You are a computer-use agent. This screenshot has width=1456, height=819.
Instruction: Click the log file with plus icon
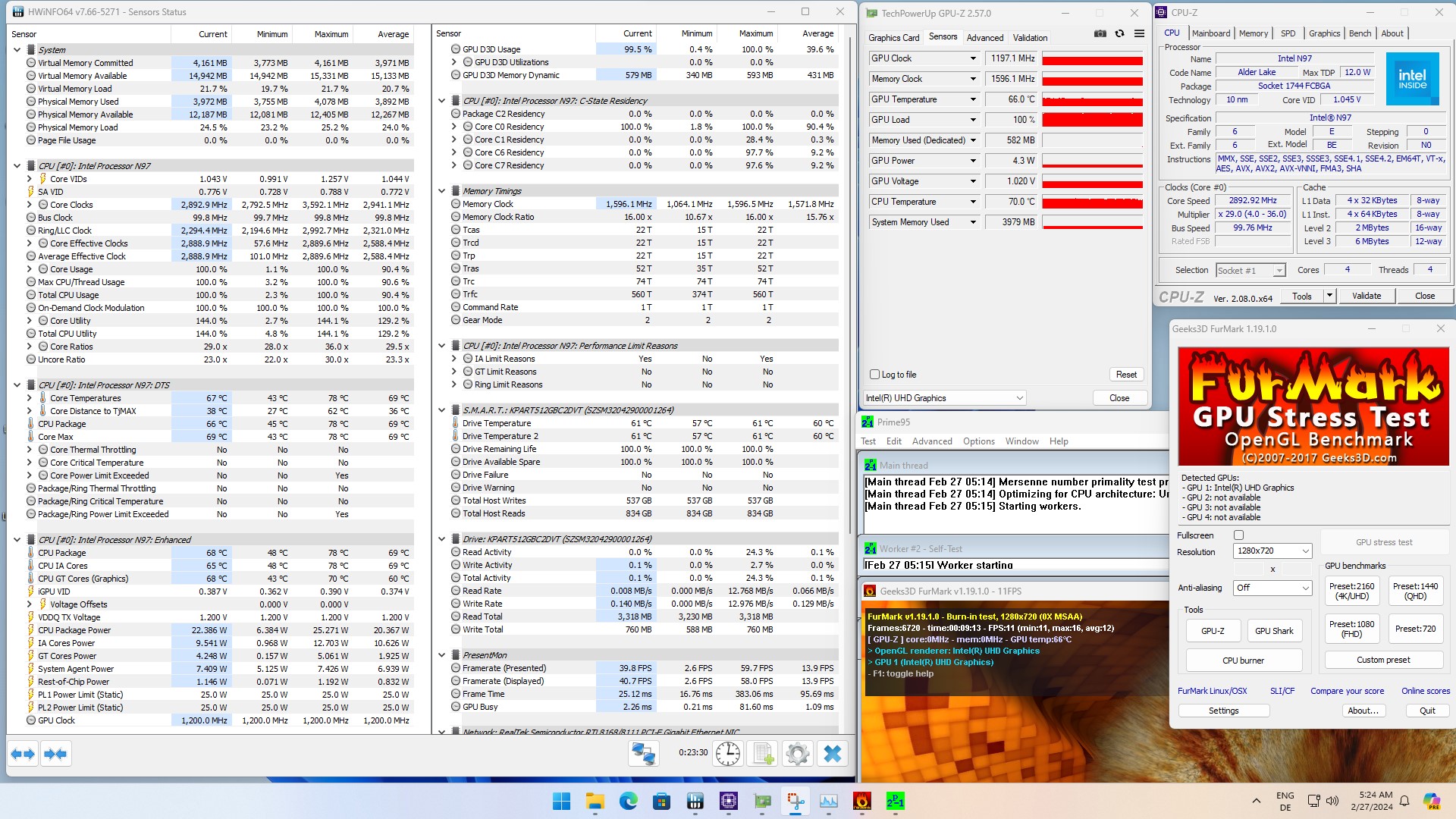(762, 754)
